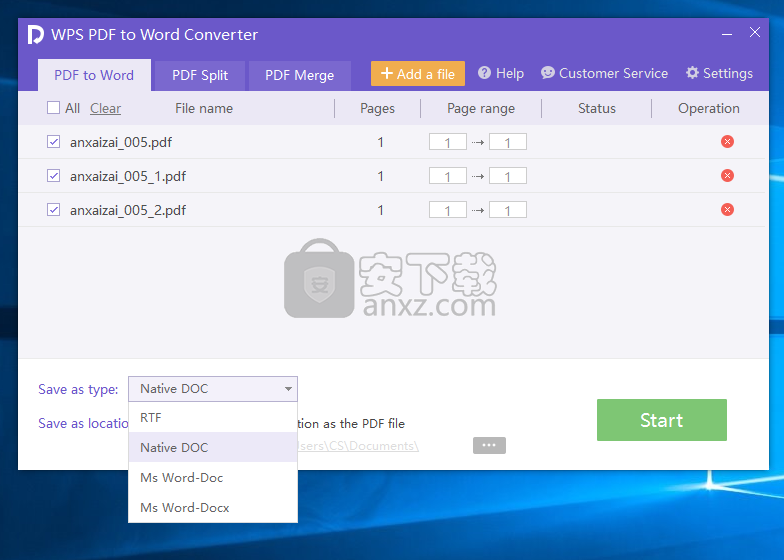Edit start page field for anxaizai_005.pdf
Image resolution: width=784 pixels, height=560 pixels.
point(448,142)
